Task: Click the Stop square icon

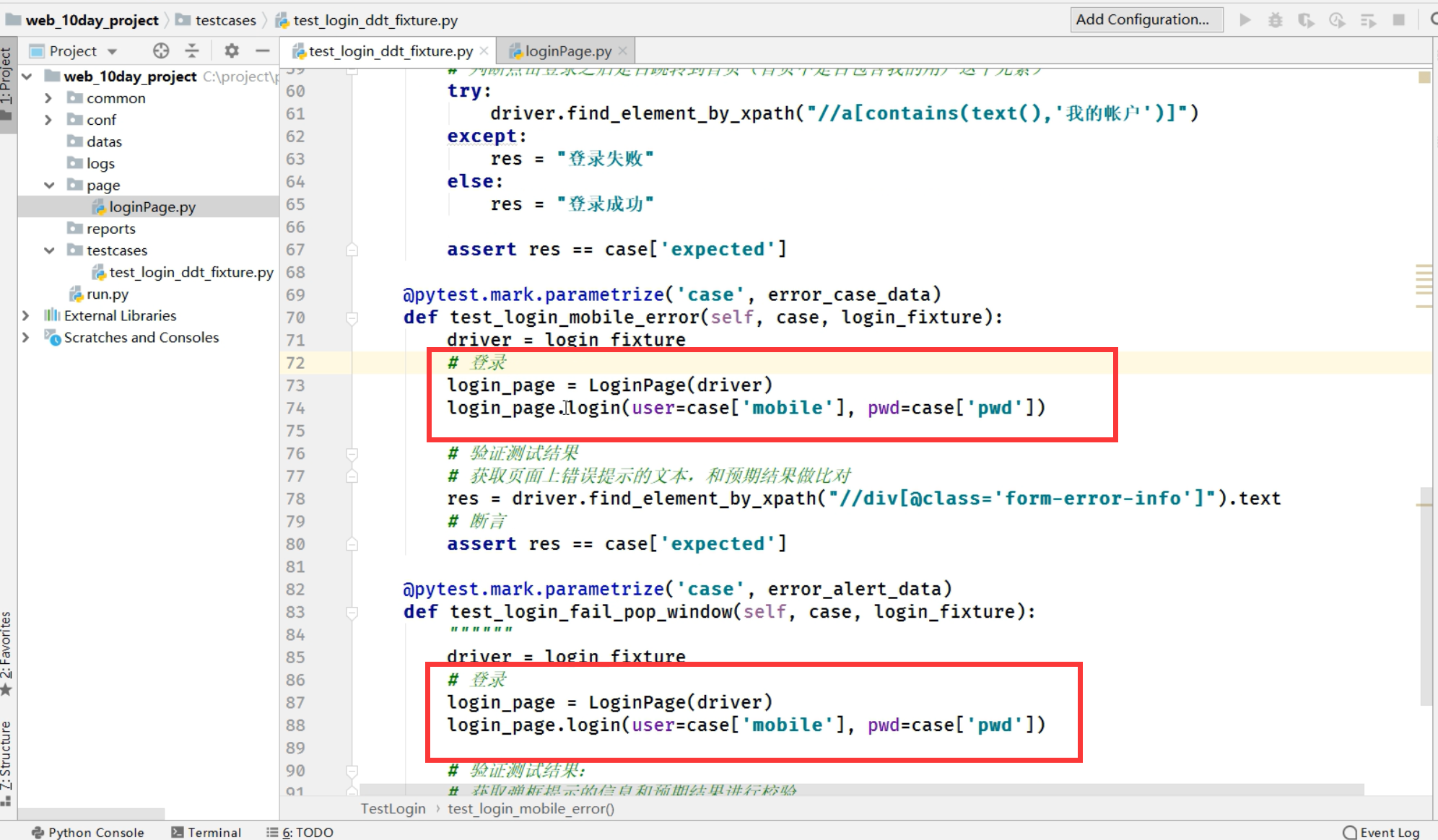Action: tap(1399, 20)
